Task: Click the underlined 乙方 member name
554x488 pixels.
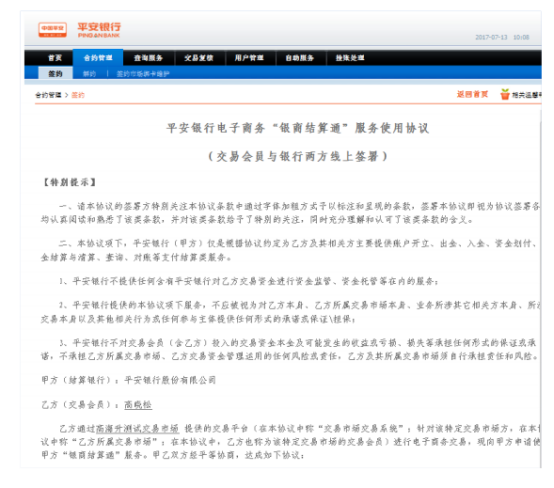Action: tap(138, 405)
